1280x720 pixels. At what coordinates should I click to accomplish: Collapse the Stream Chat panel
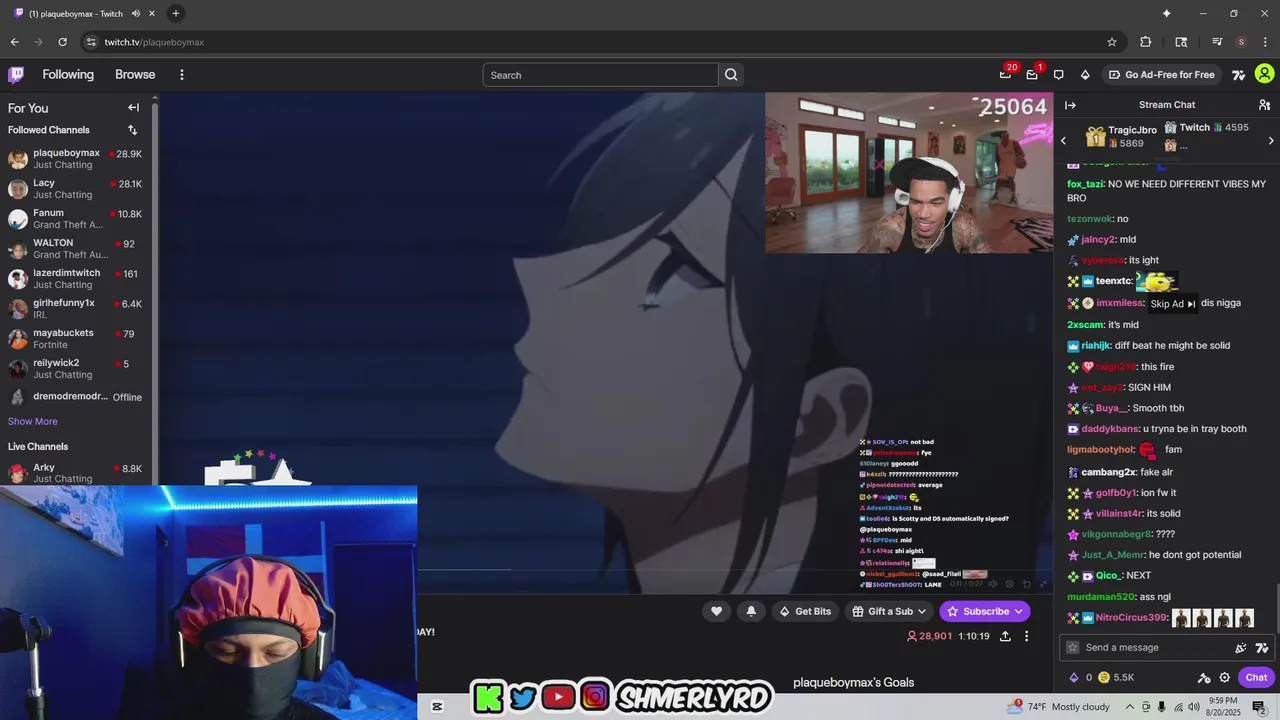tap(1070, 105)
